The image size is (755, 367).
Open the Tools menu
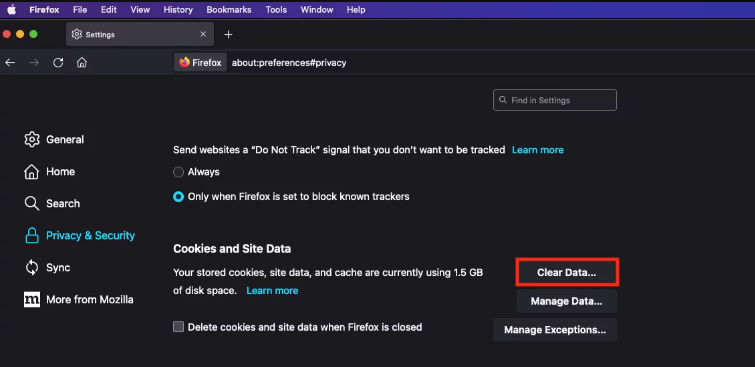click(x=276, y=10)
